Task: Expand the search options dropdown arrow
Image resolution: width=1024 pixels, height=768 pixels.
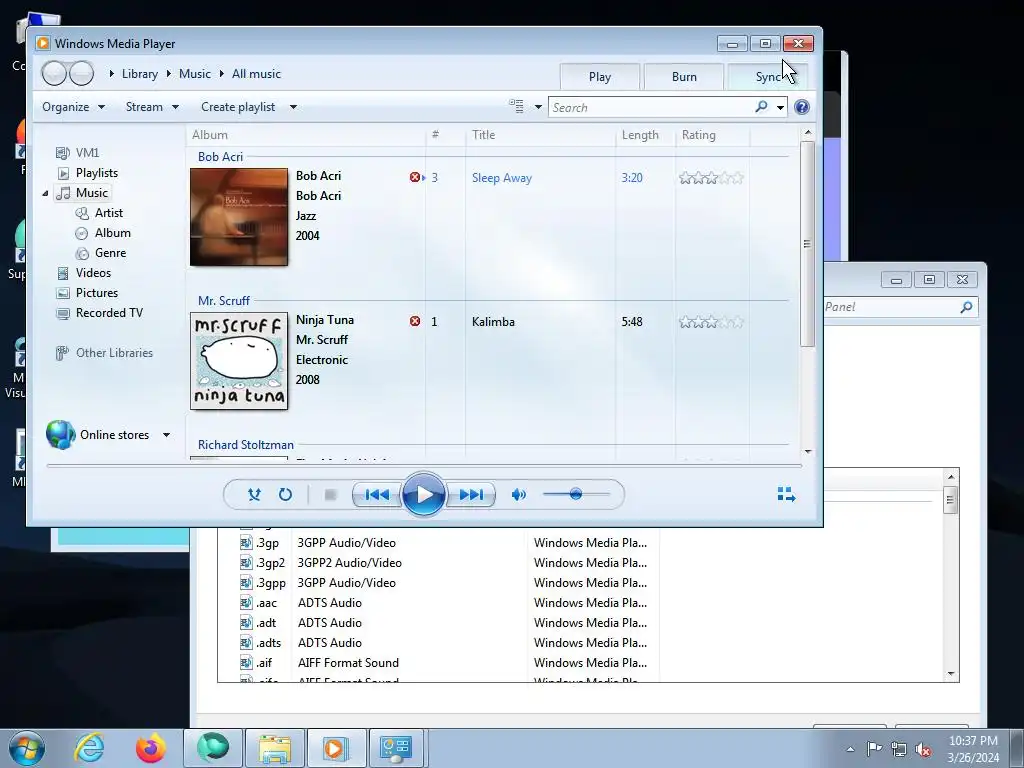Action: [x=780, y=108]
